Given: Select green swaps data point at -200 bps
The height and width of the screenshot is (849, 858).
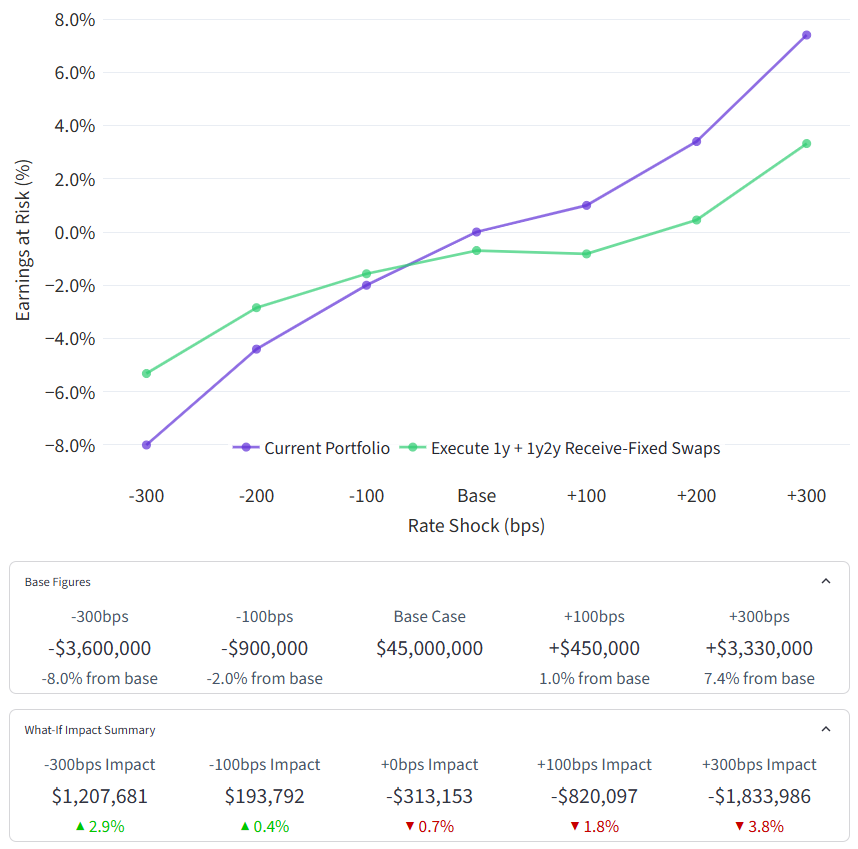Looking at the screenshot, I should (257, 308).
